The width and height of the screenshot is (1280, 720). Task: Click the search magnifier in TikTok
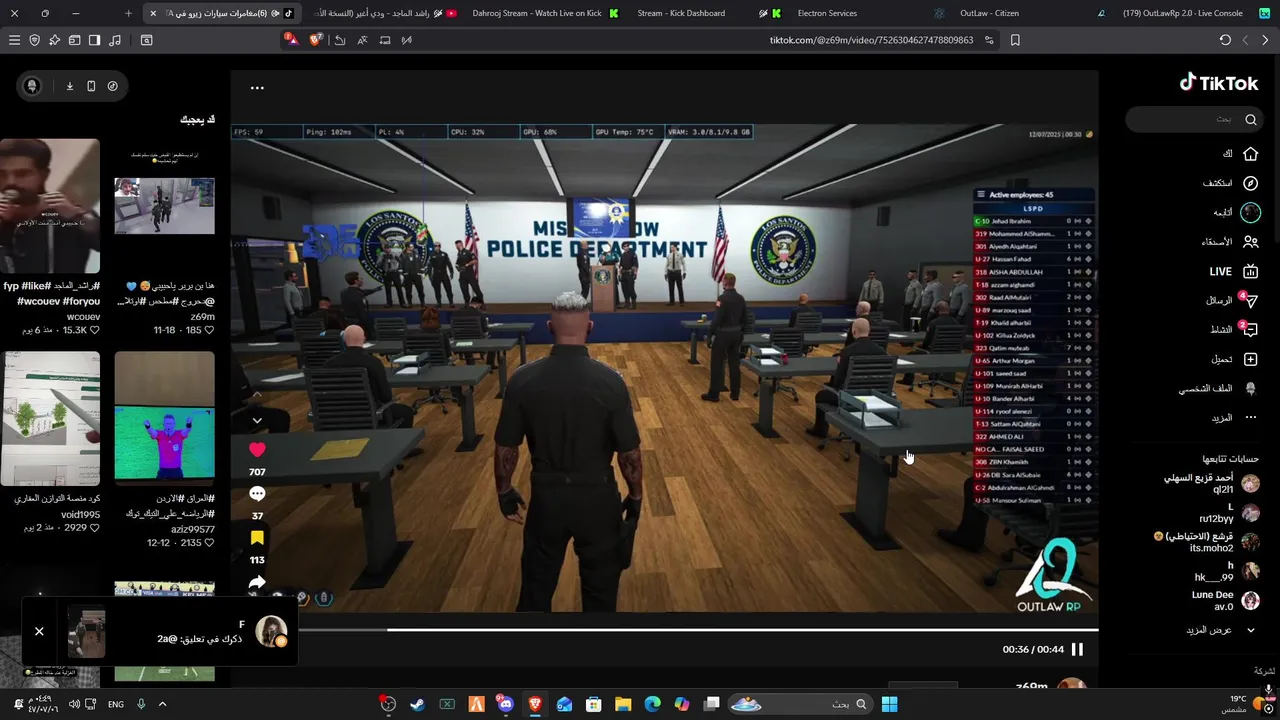[1251, 119]
